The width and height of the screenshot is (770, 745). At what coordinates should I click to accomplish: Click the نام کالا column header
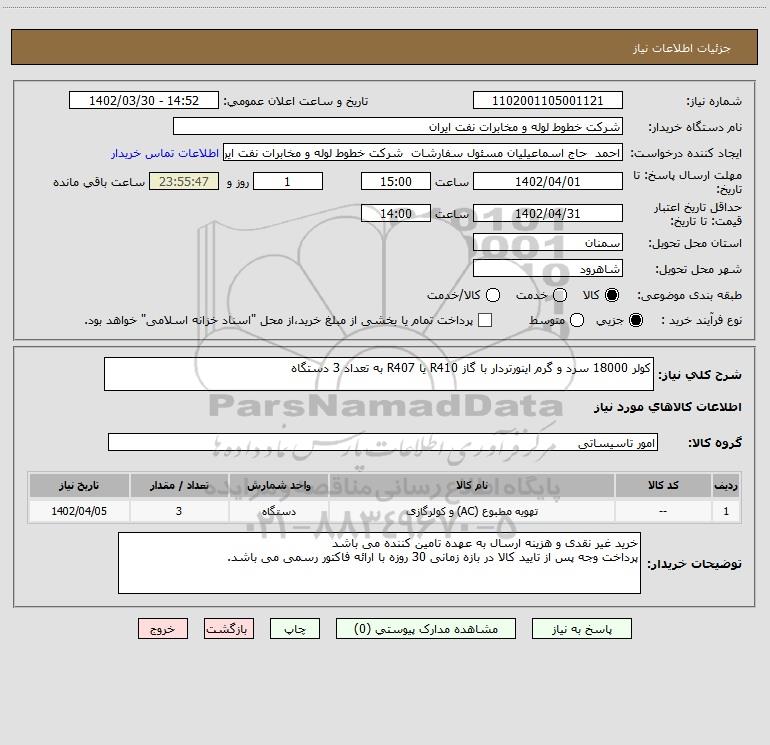[x=471, y=485]
